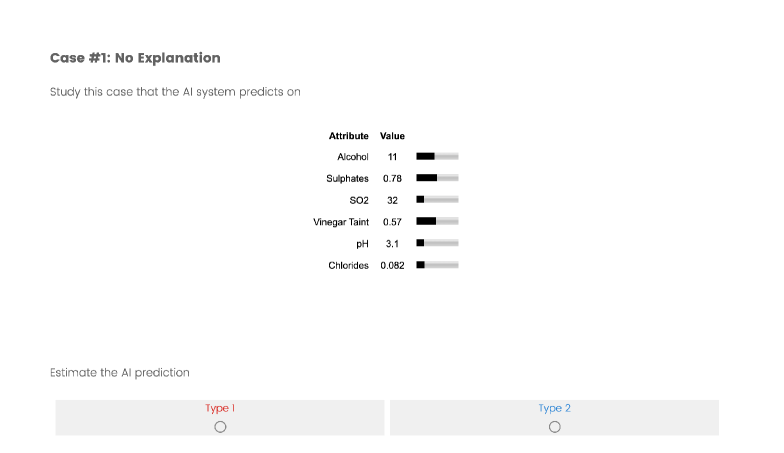Viewport: 784px width, 453px height.
Task: Click the Chlorides value bar
Action: 437,265
